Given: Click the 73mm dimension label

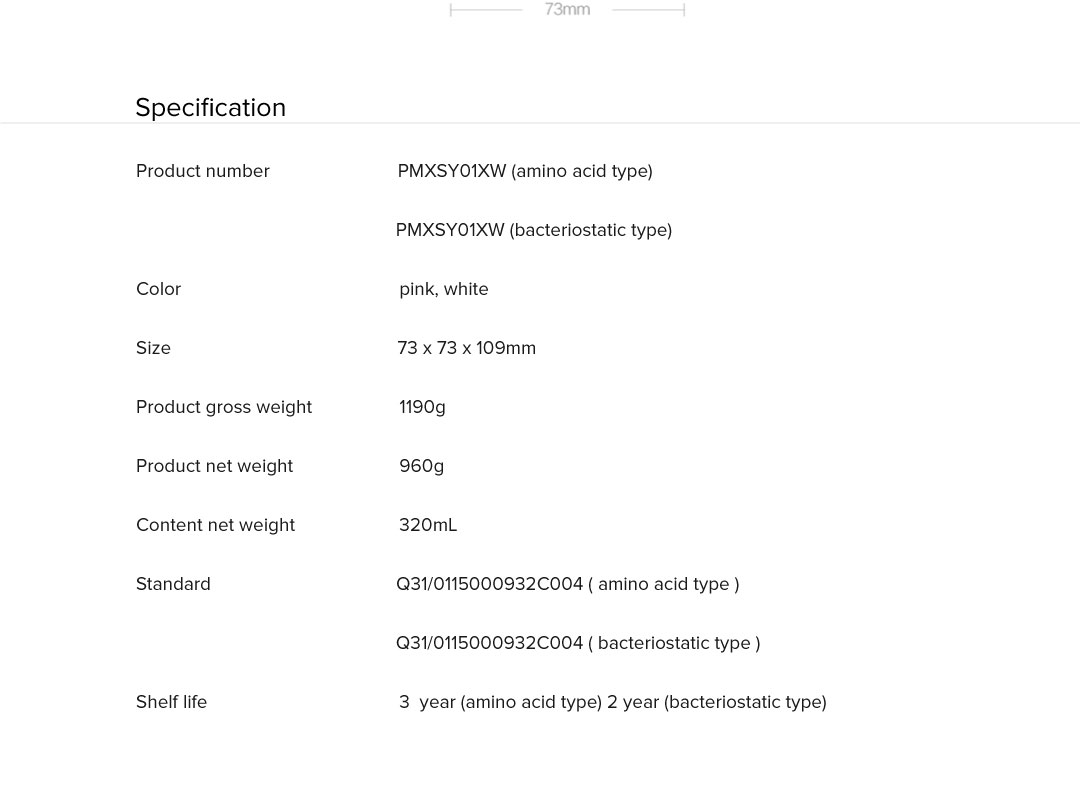Looking at the screenshot, I should [567, 10].
